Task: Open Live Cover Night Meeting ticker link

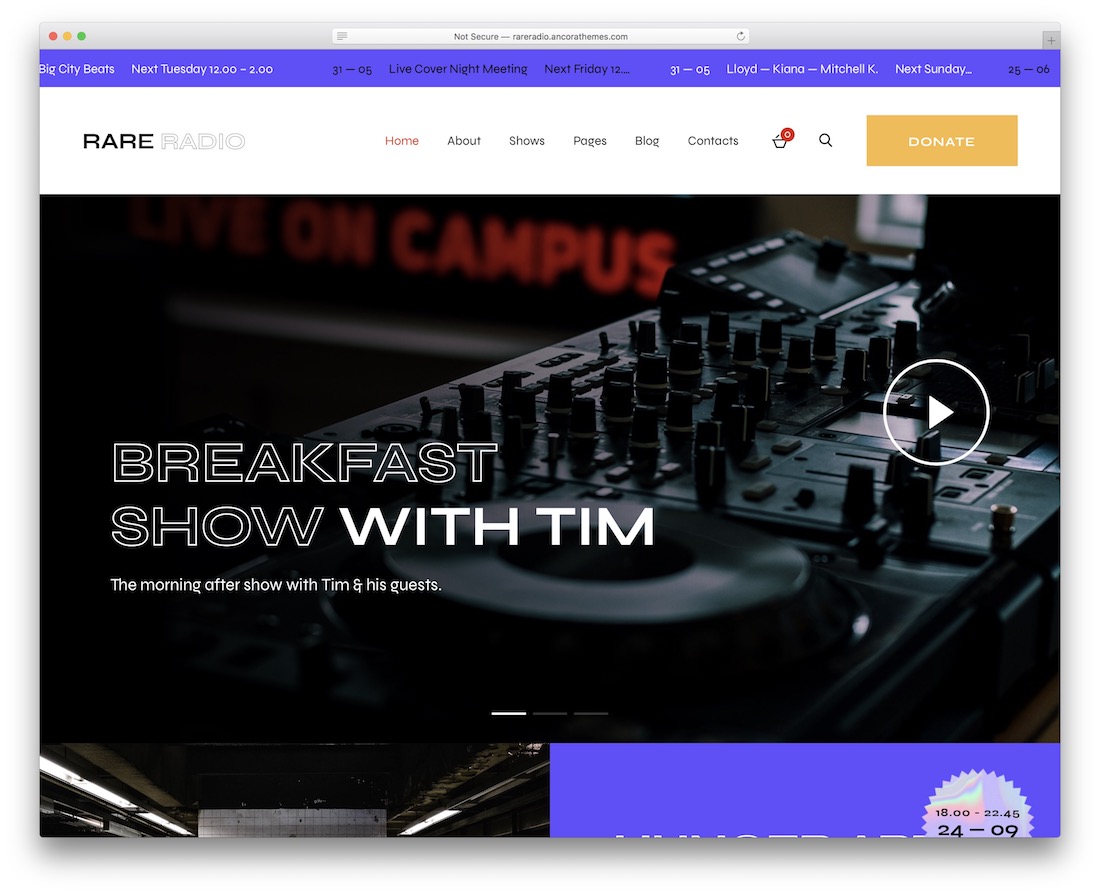Action: (x=458, y=69)
